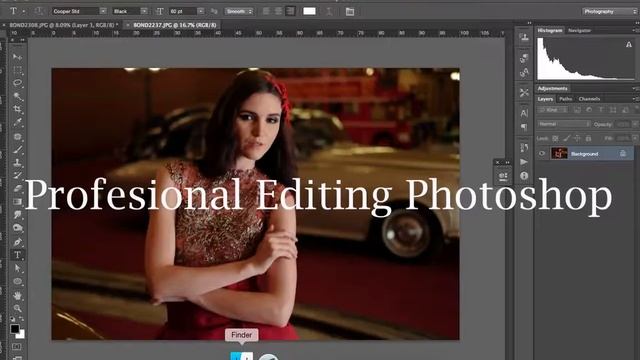This screenshot has width=640, height=360.
Task: Click the Create warped text icon
Action: (329, 11)
